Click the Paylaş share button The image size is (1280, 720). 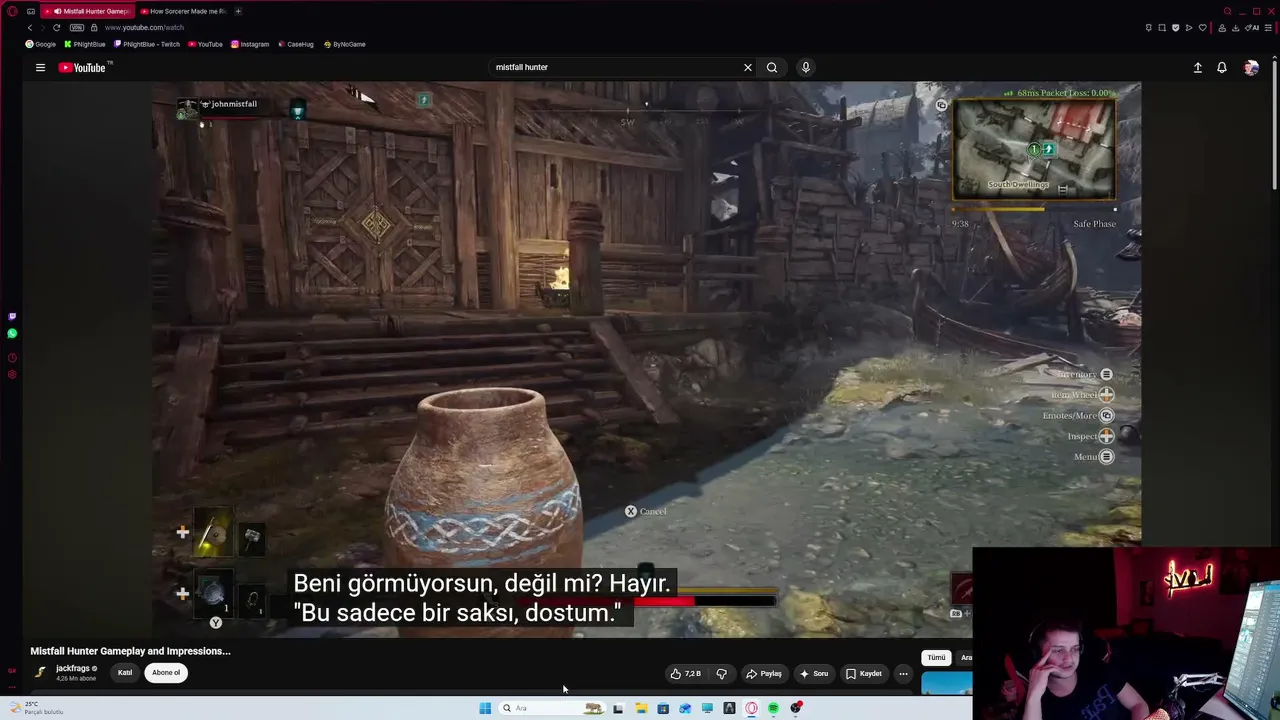coord(764,673)
